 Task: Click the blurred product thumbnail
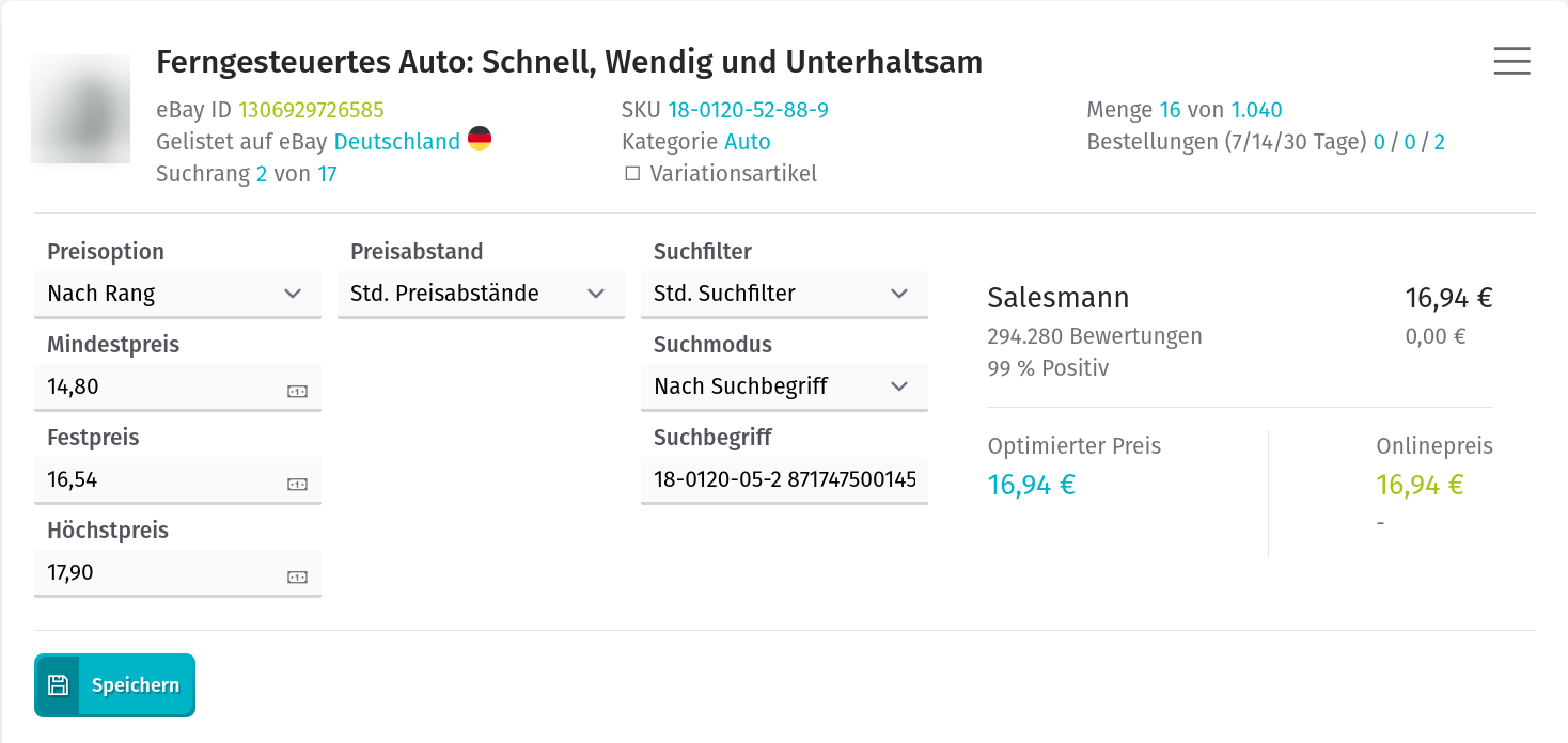pos(80,109)
